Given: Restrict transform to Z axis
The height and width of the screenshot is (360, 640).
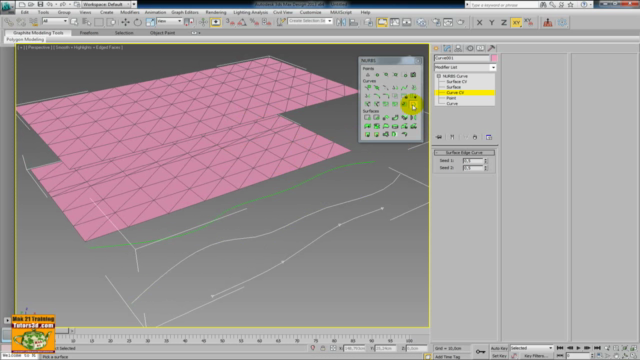Looking at the screenshot, I should [x=504, y=22].
